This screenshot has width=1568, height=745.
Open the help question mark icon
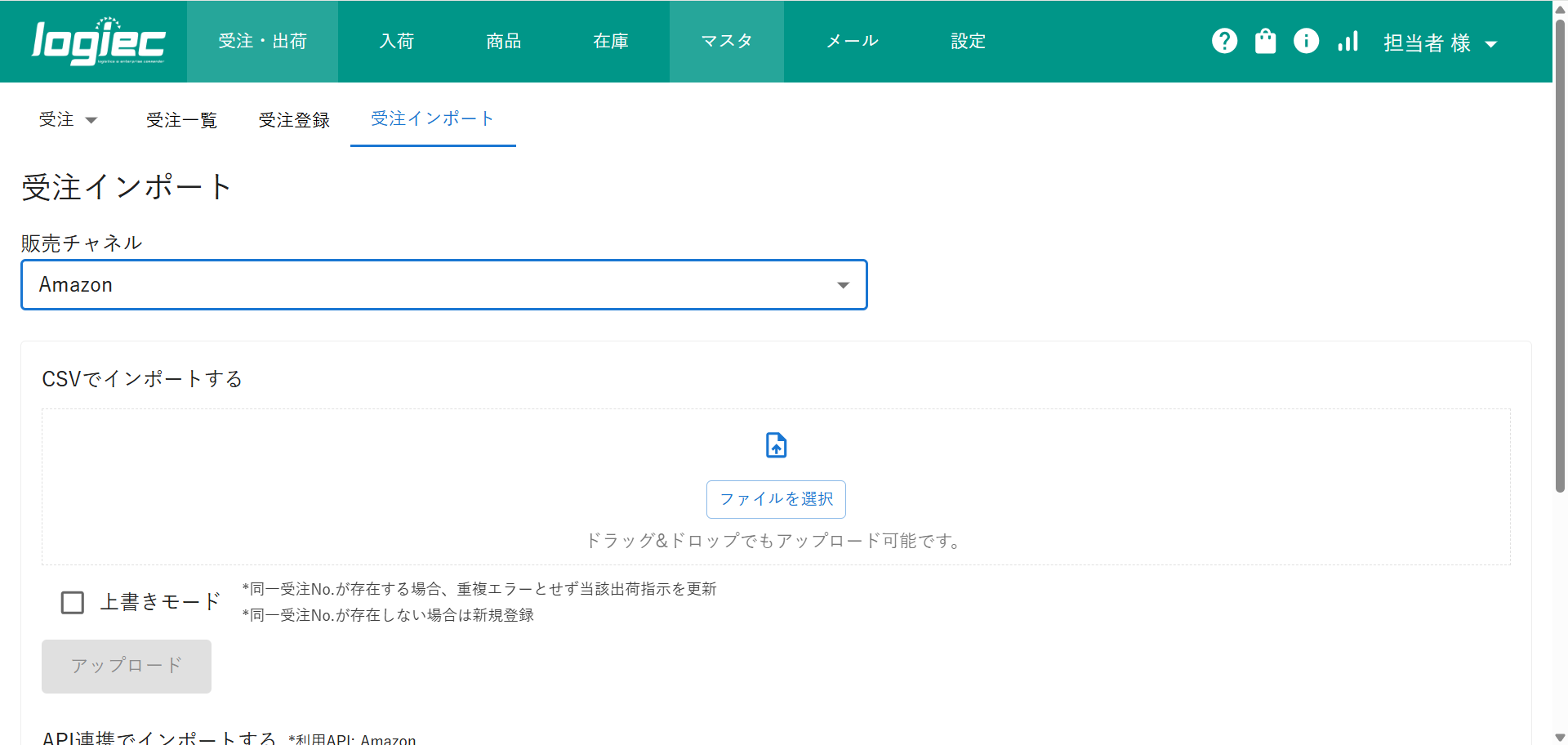pos(1224,41)
